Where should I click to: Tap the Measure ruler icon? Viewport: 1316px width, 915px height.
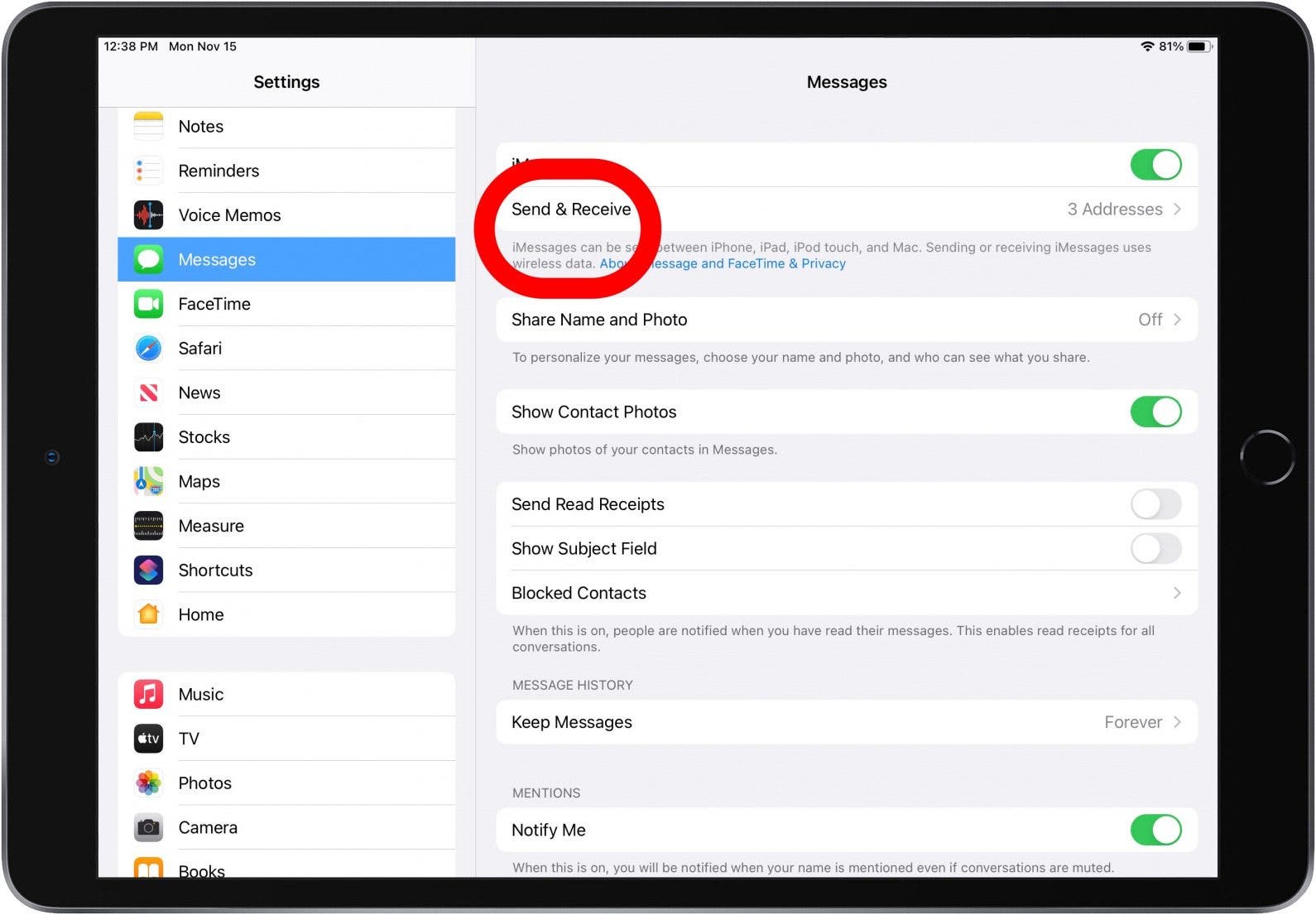(148, 526)
